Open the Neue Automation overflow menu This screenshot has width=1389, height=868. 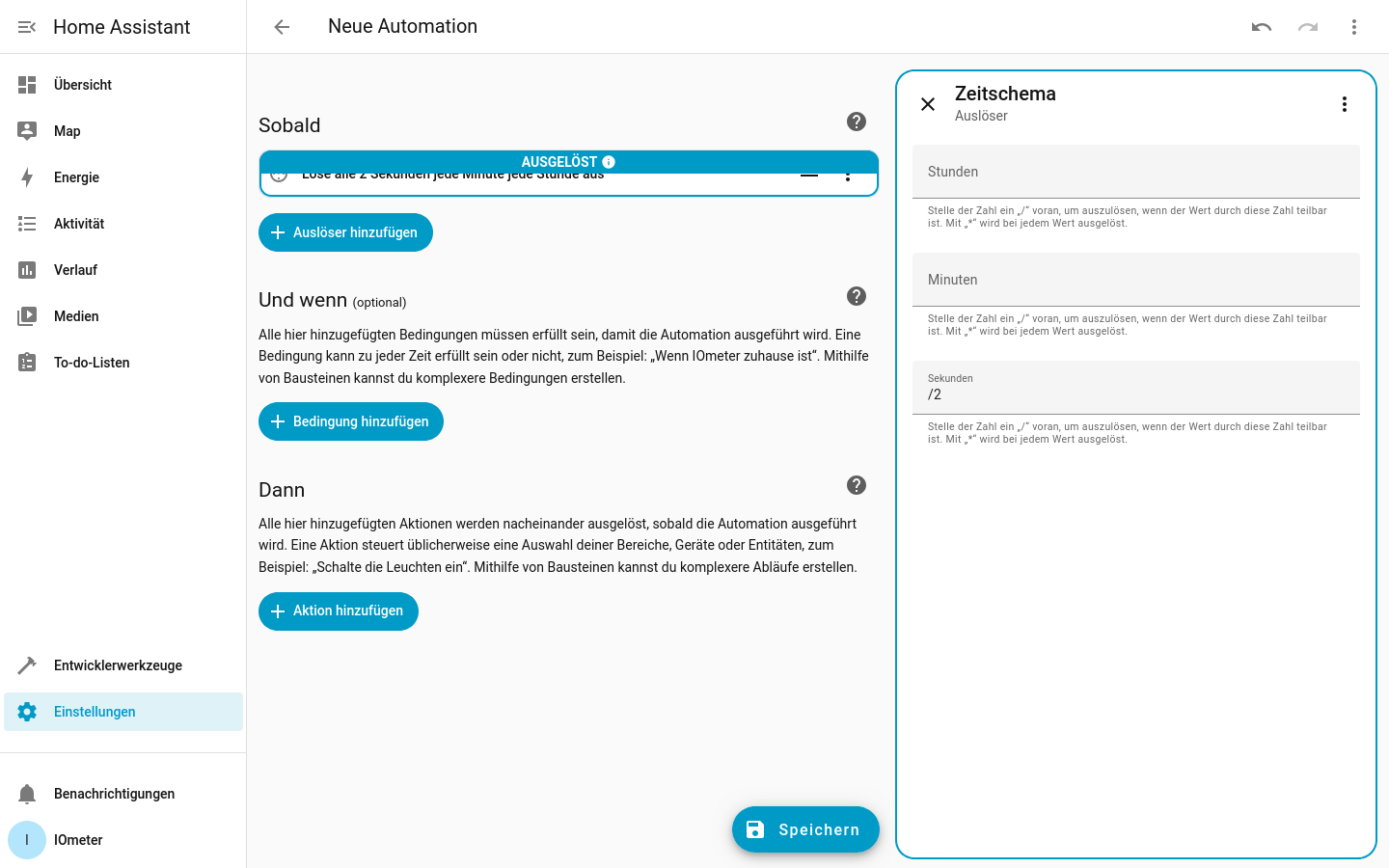(1354, 27)
